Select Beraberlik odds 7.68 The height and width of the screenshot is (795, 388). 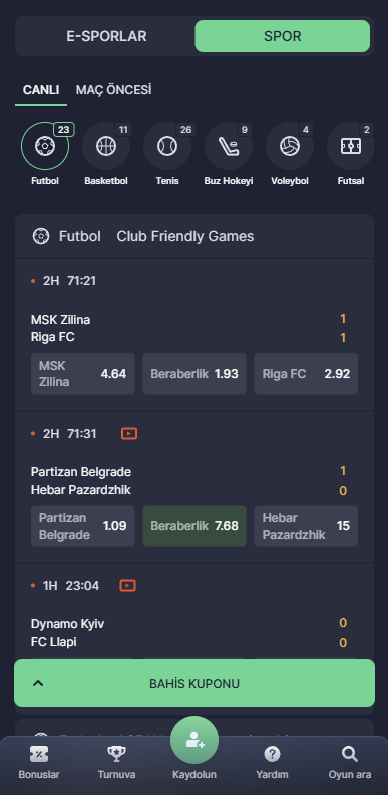(194, 526)
